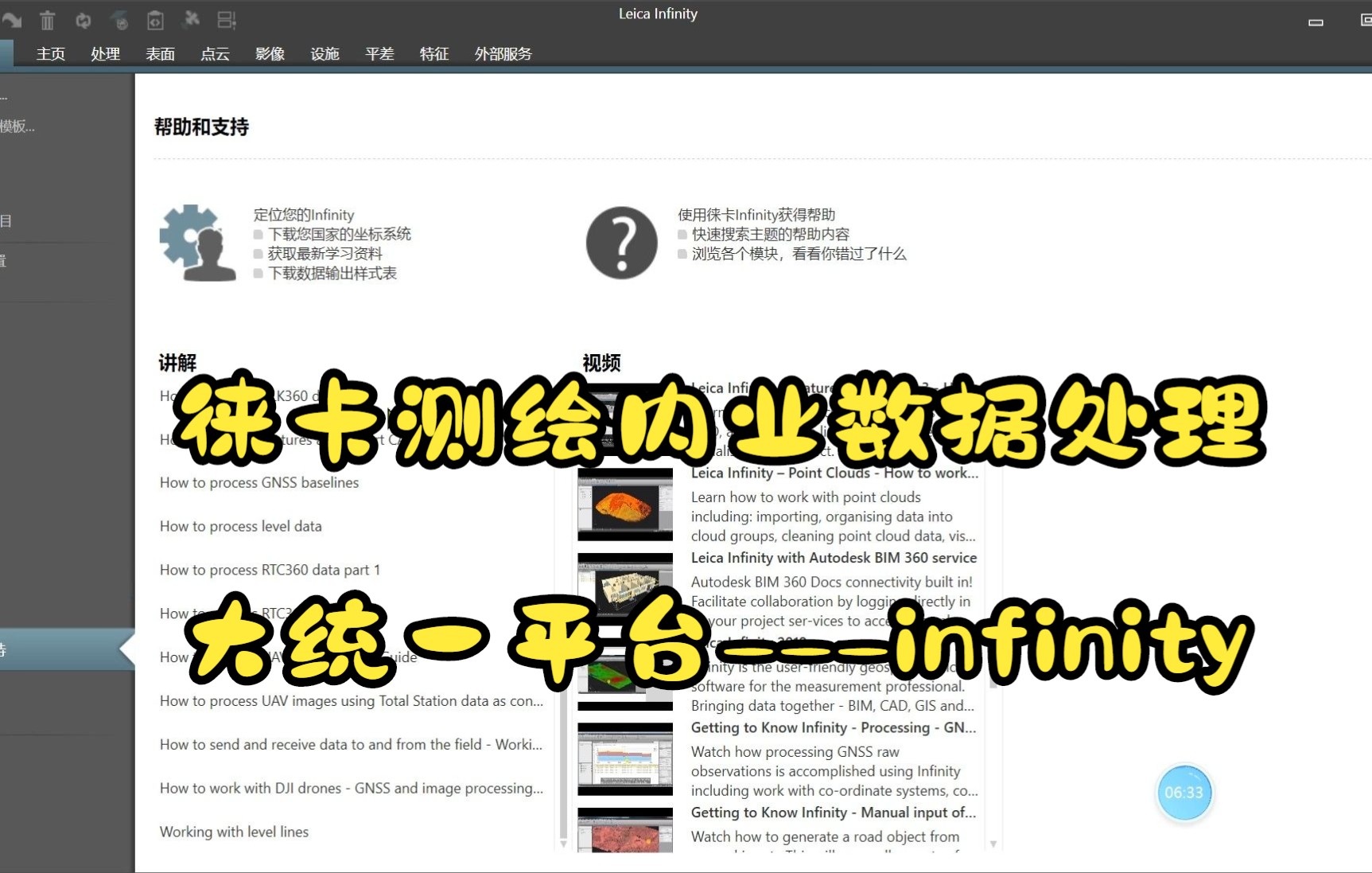Select the 影像 ribbon tab

(x=270, y=53)
